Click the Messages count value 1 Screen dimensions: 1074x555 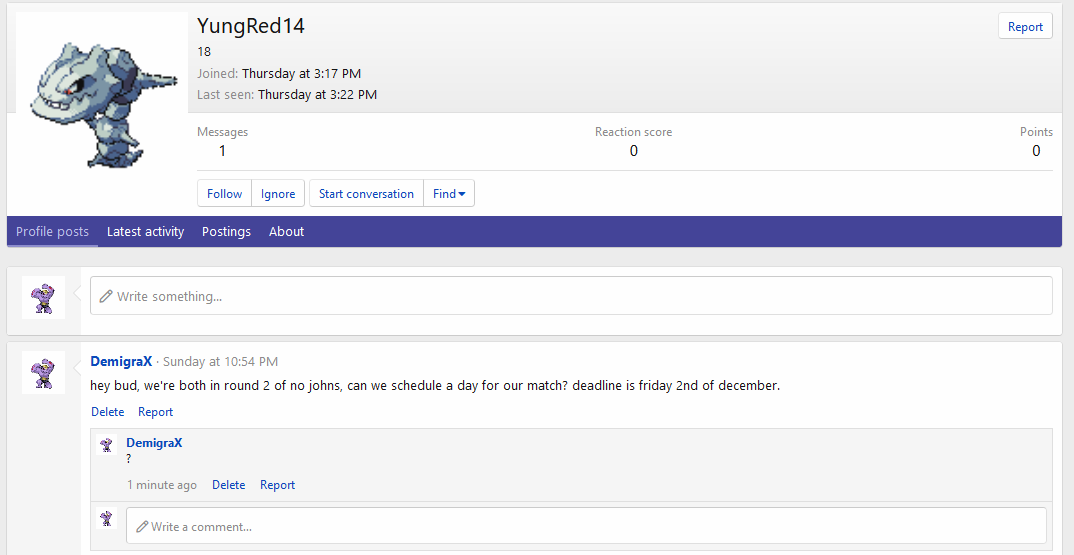(x=222, y=151)
